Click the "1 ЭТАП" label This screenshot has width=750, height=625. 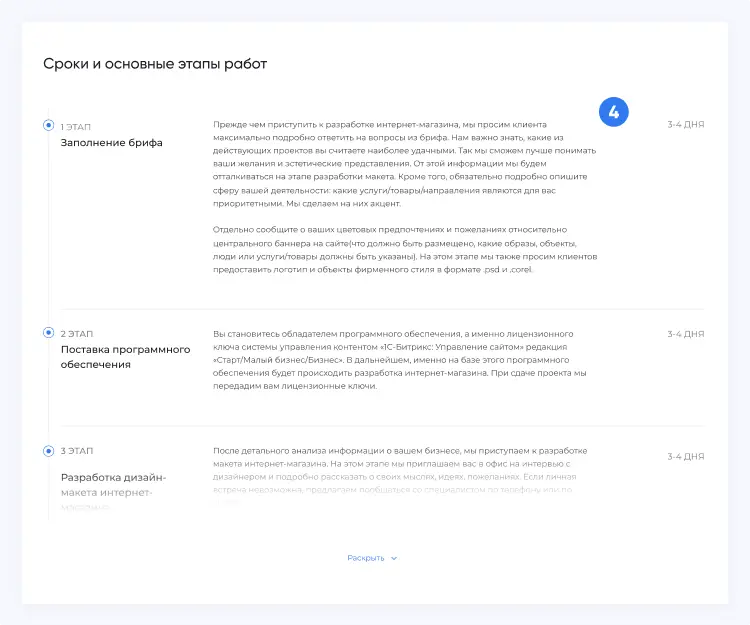click(x=76, y=125)
